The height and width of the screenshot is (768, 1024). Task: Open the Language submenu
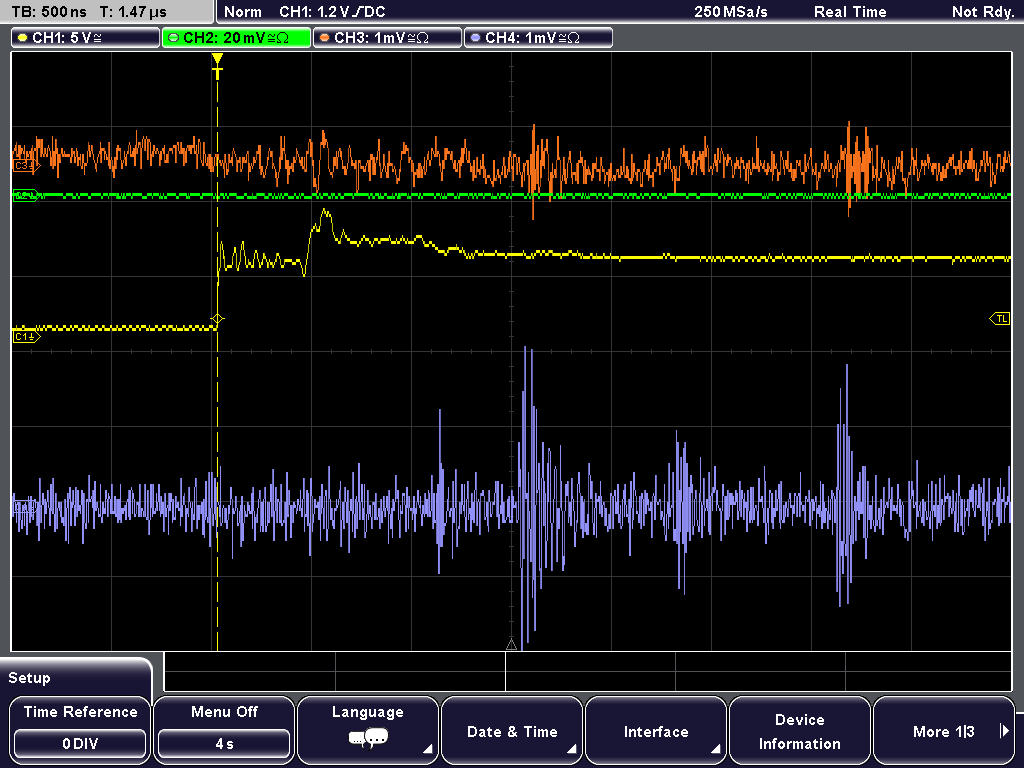pos(368,730)
